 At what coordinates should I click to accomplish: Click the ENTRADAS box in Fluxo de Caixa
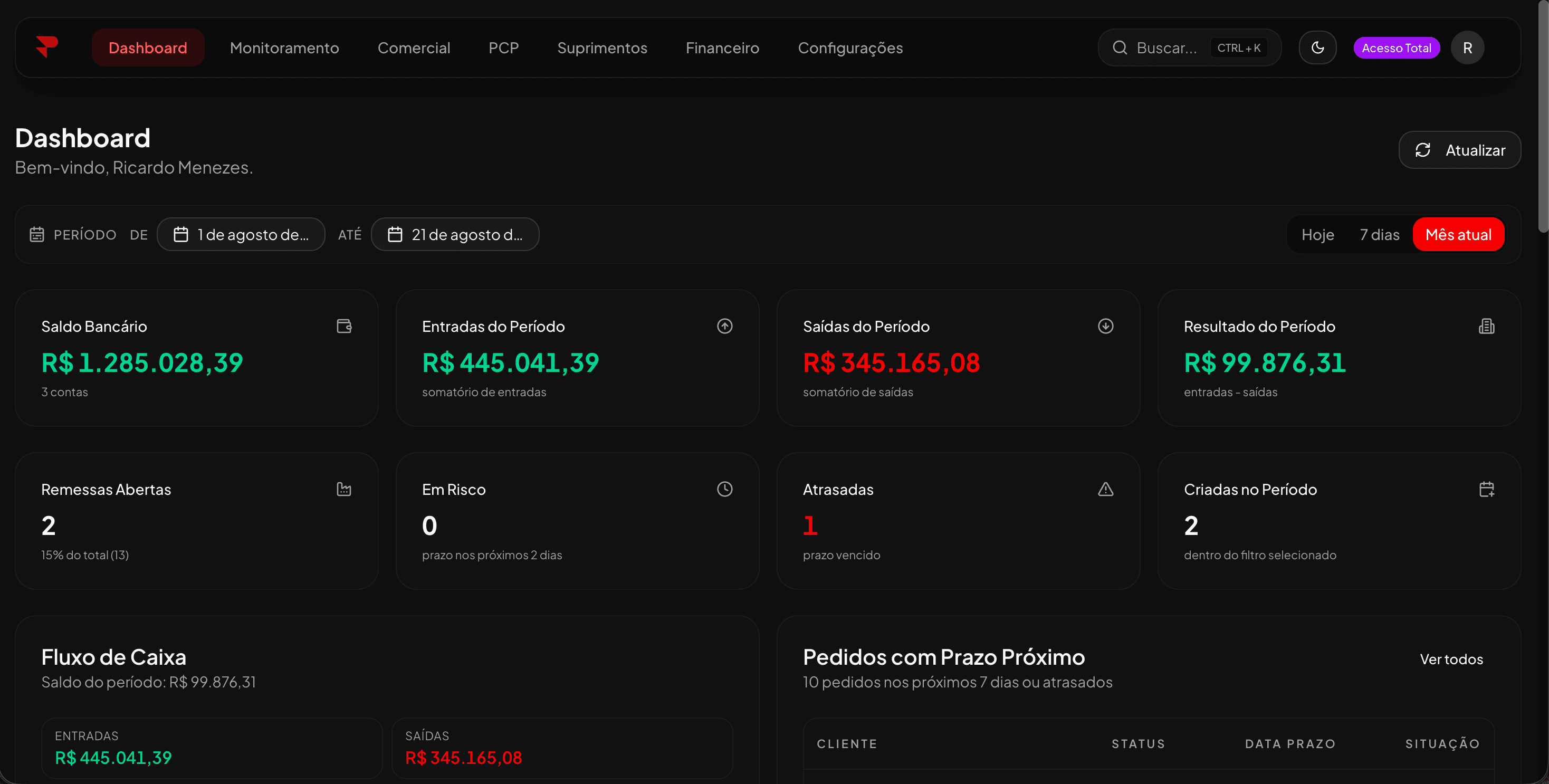[212, 748]
